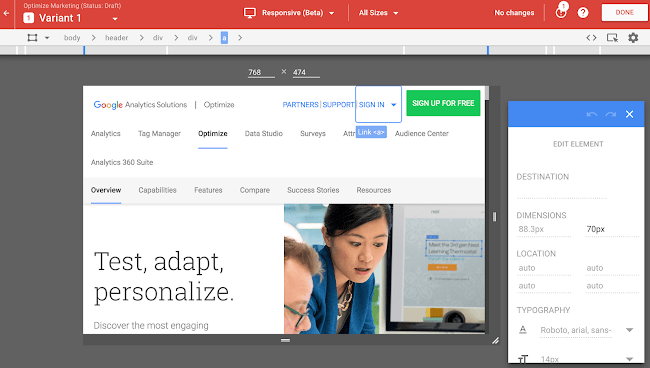Open the Analytics 360 Suite tab
The height and width of the screenshot is (368, 650).
click(122, 162)
